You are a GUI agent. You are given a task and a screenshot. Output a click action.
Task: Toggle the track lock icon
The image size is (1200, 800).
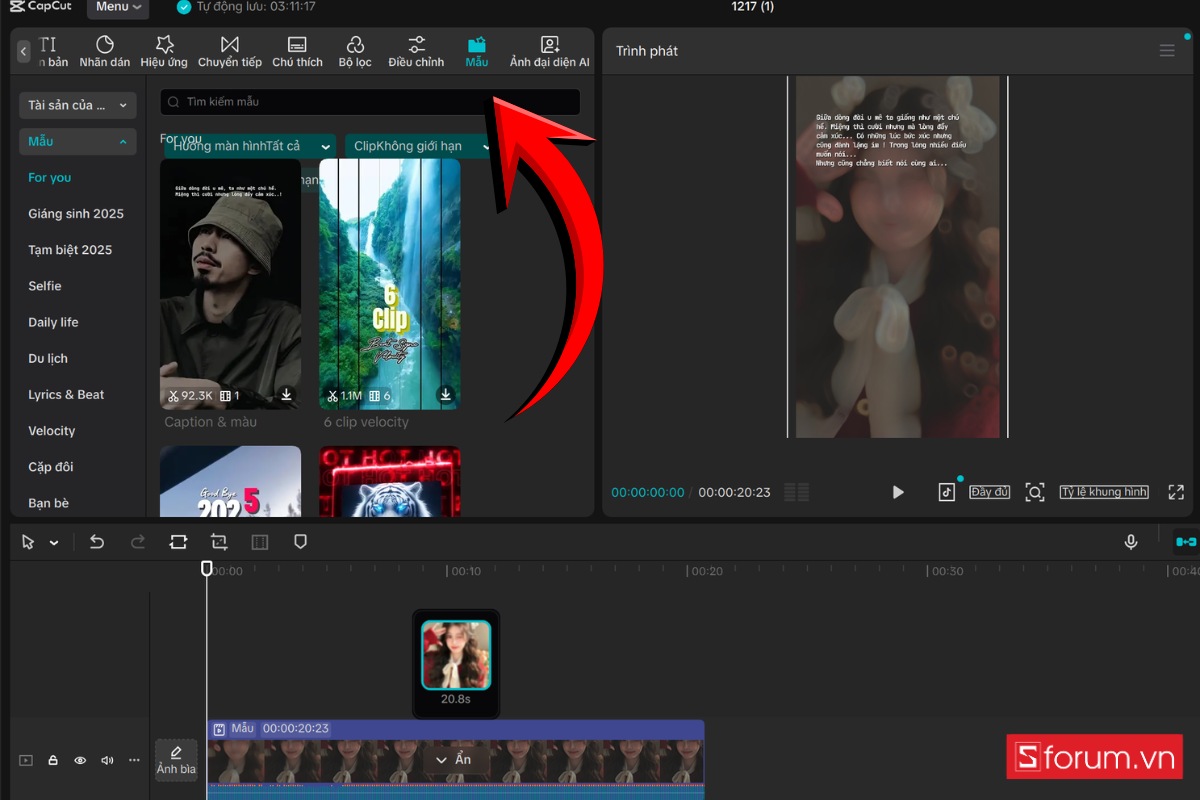coord(53,760)
